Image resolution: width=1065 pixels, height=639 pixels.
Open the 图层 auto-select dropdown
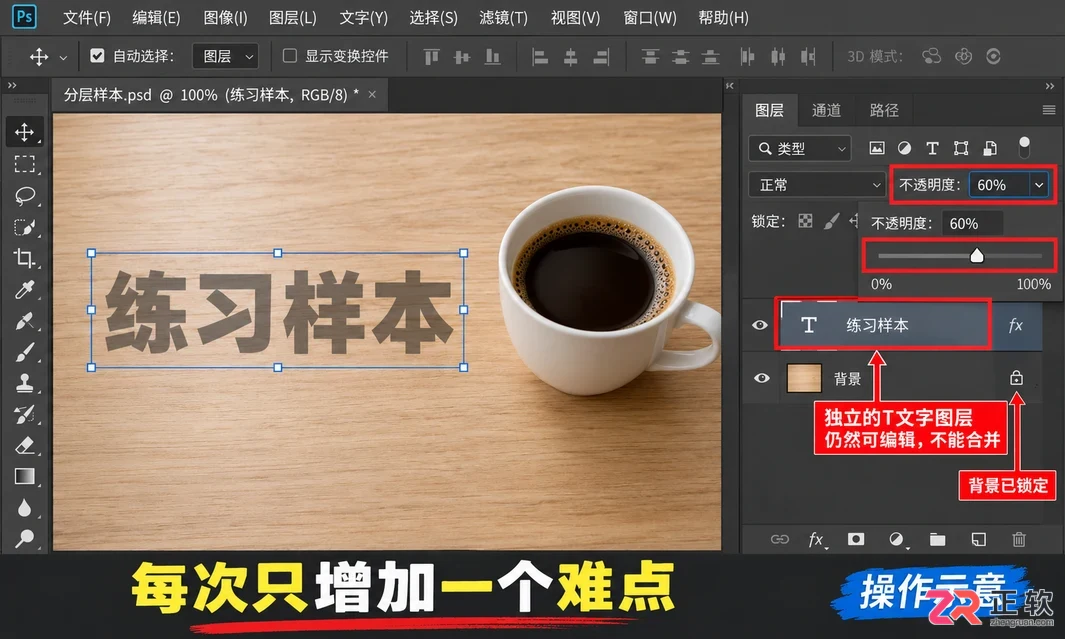coord(225,56)
